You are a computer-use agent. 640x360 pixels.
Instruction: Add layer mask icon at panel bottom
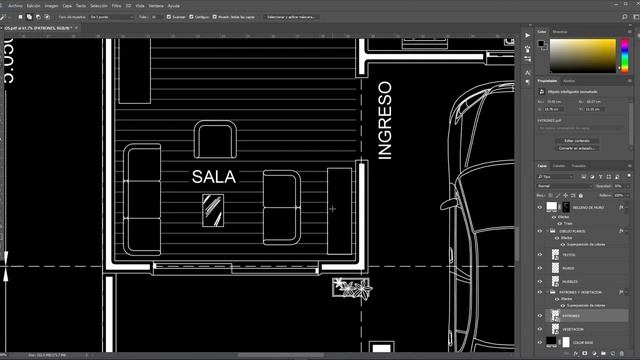(584, 353)
